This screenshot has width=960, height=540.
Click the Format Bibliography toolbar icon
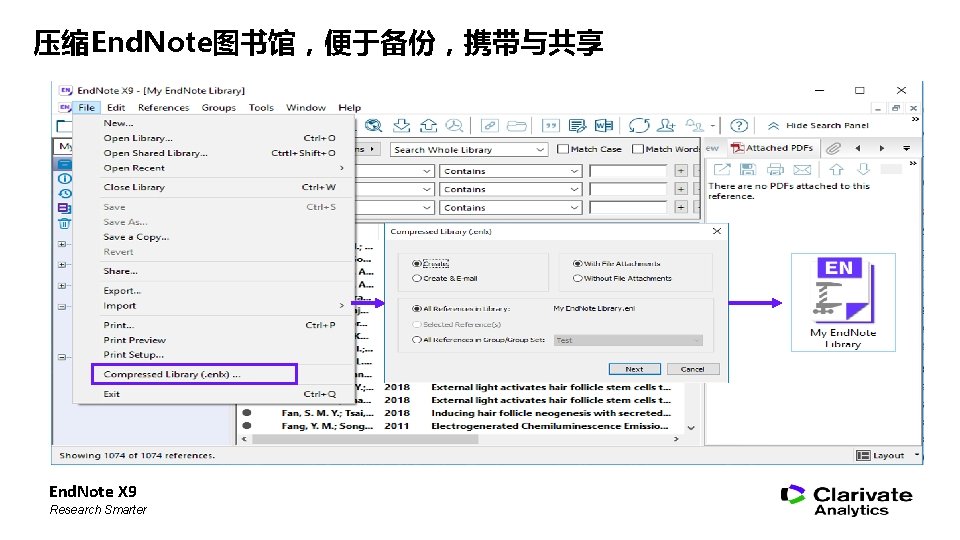pos(577,126)
